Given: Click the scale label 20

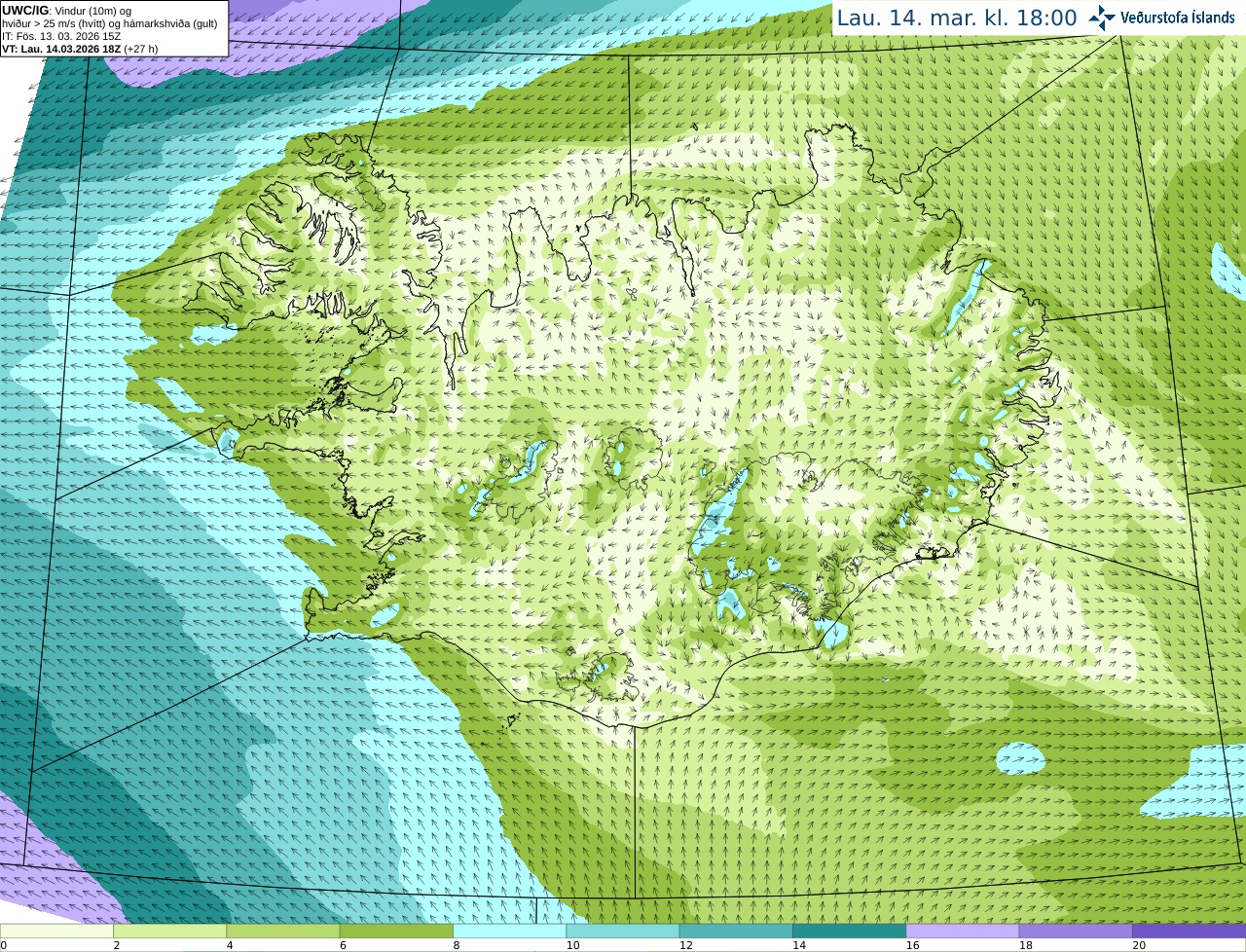Looking at the screenshot, I should (x=1138, y=945).
